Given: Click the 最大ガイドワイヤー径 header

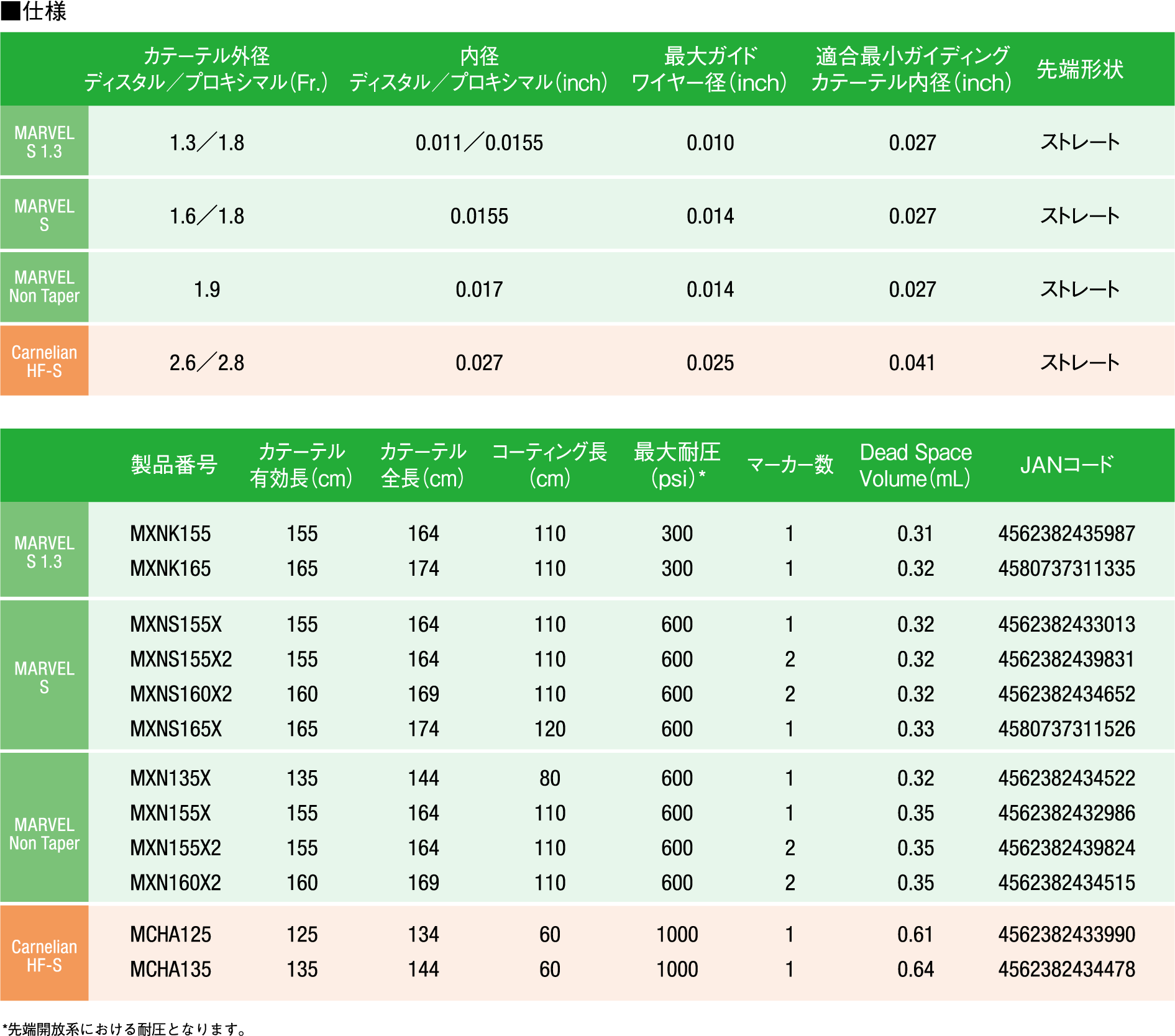Looking at the screenshot, I should 710,69.
